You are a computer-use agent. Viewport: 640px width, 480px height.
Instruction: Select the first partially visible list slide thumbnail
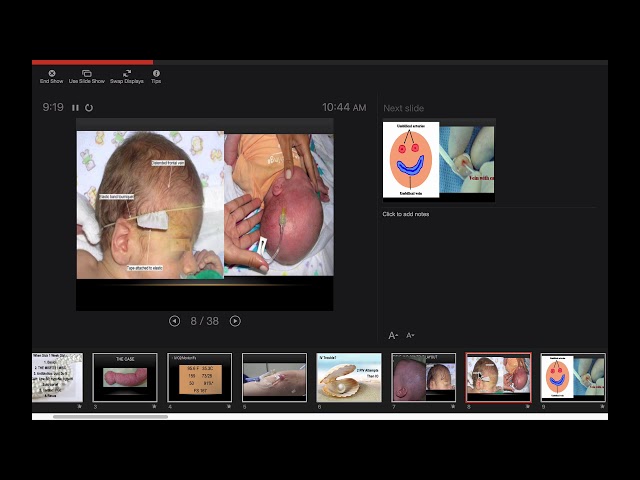(58, 378)
